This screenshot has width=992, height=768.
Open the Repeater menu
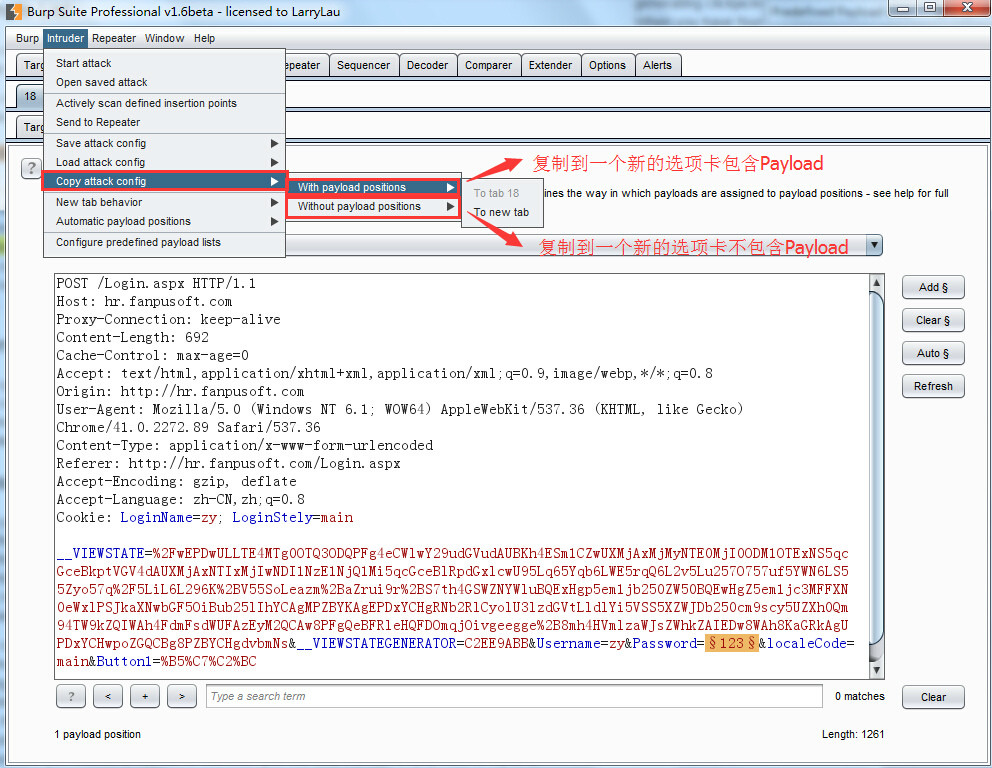click(x=114, y=38)
